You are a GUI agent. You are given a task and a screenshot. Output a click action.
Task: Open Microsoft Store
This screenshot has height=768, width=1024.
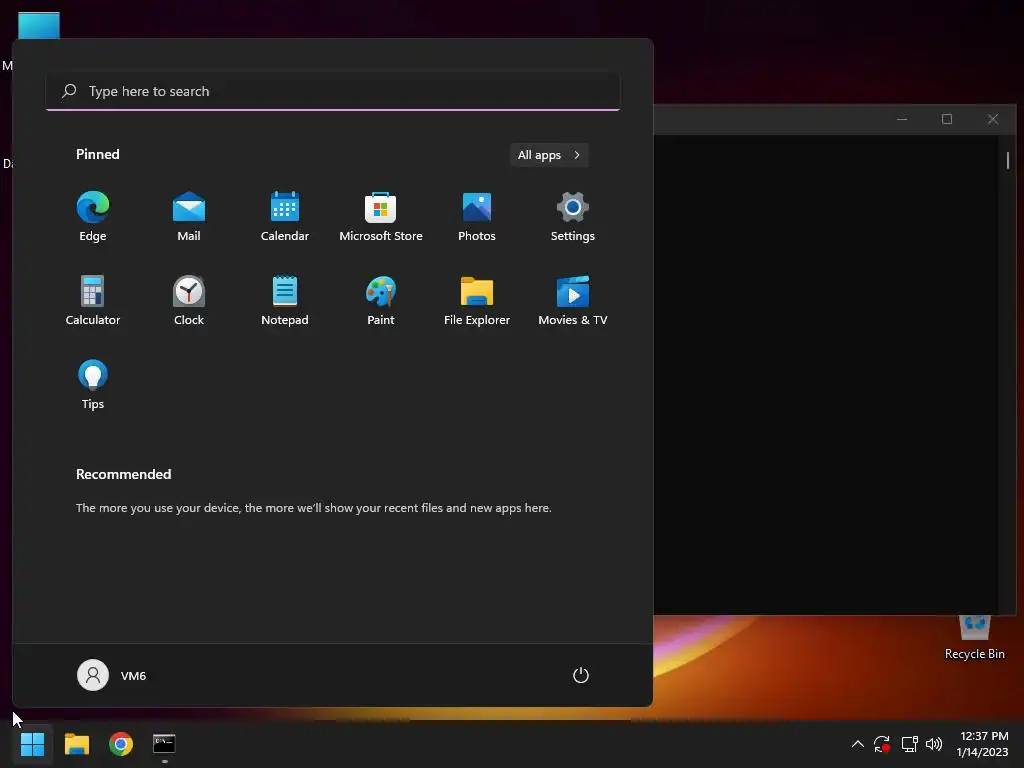click(x=381, y=217)
